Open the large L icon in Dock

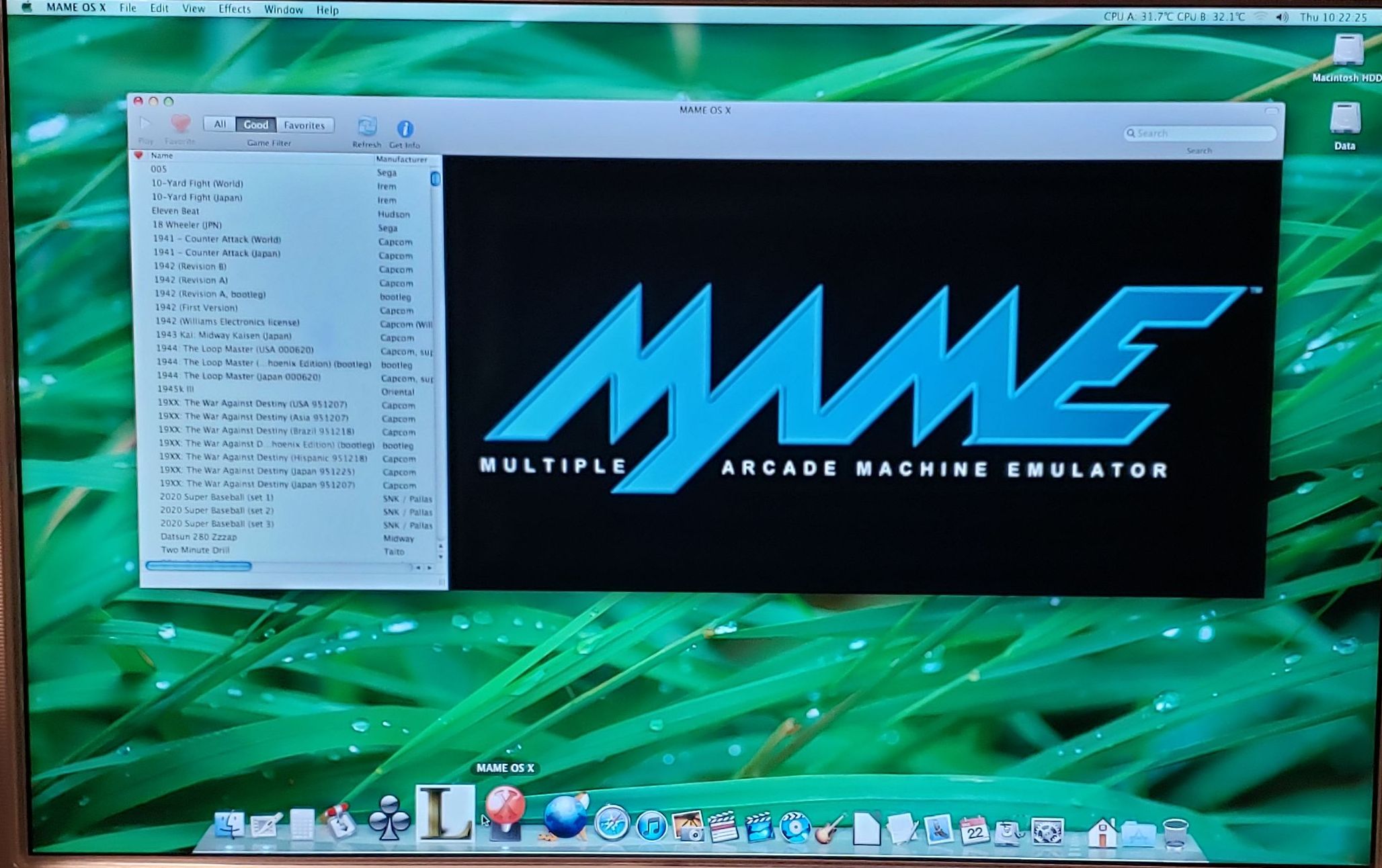coord(445,813)
